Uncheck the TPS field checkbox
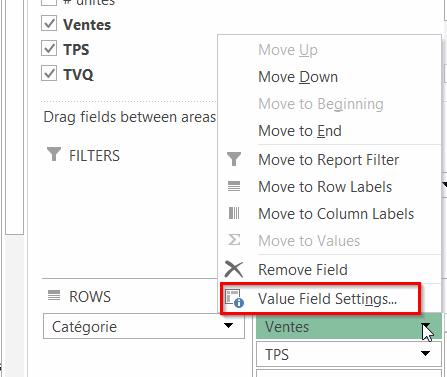This screenshot has width=447, height=377. pos(49,49)
